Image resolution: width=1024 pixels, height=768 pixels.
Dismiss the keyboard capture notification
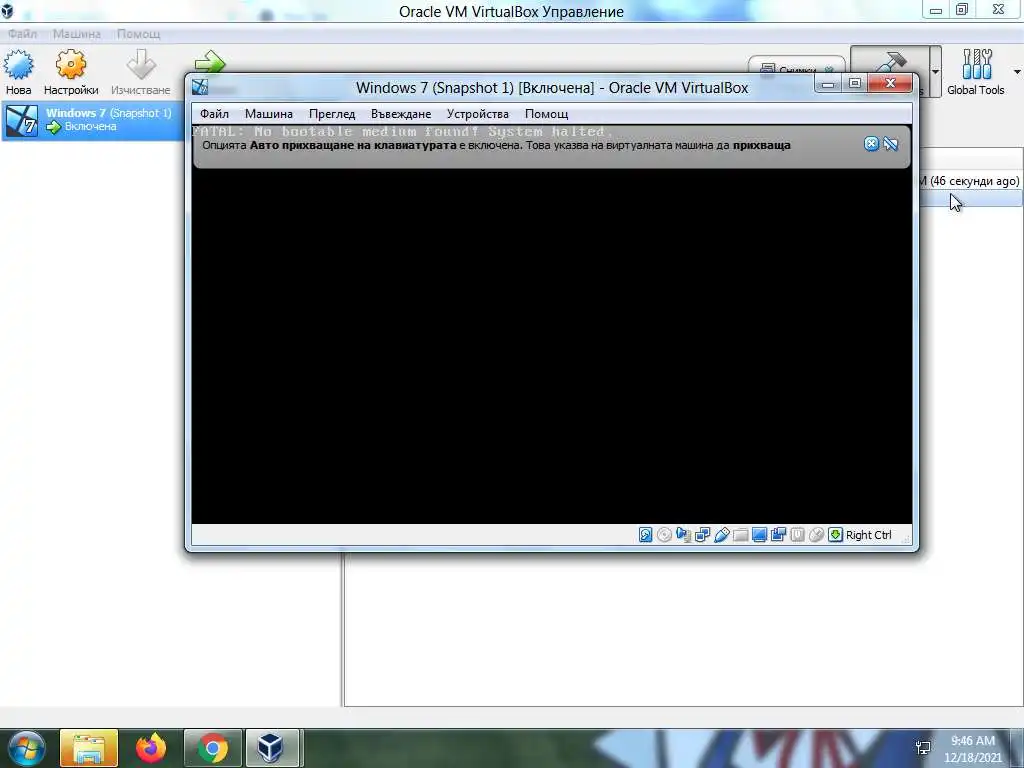pos(871,144)
